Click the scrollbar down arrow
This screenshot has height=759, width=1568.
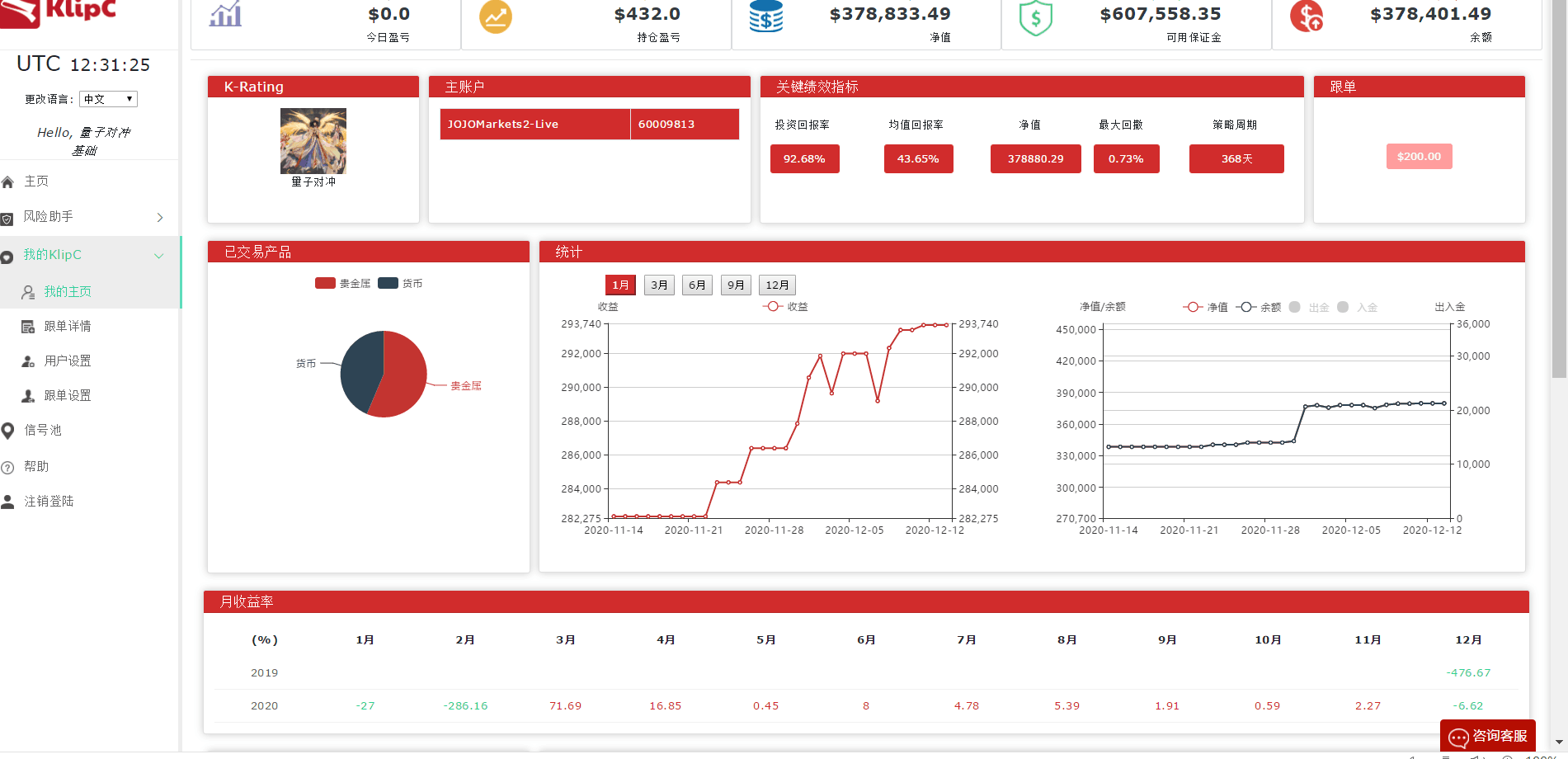[x=1559, y=742]
